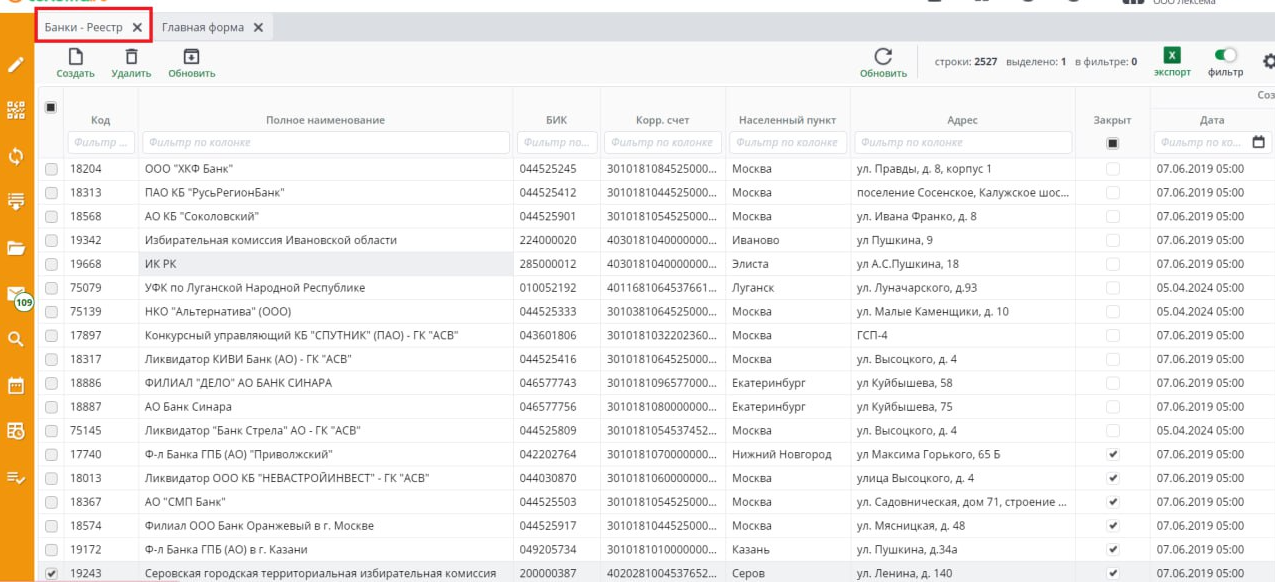This screenshot has height=582, width=1275.
Task: Toggle the select-all checkbox in table header
Action: click(51, 107)
